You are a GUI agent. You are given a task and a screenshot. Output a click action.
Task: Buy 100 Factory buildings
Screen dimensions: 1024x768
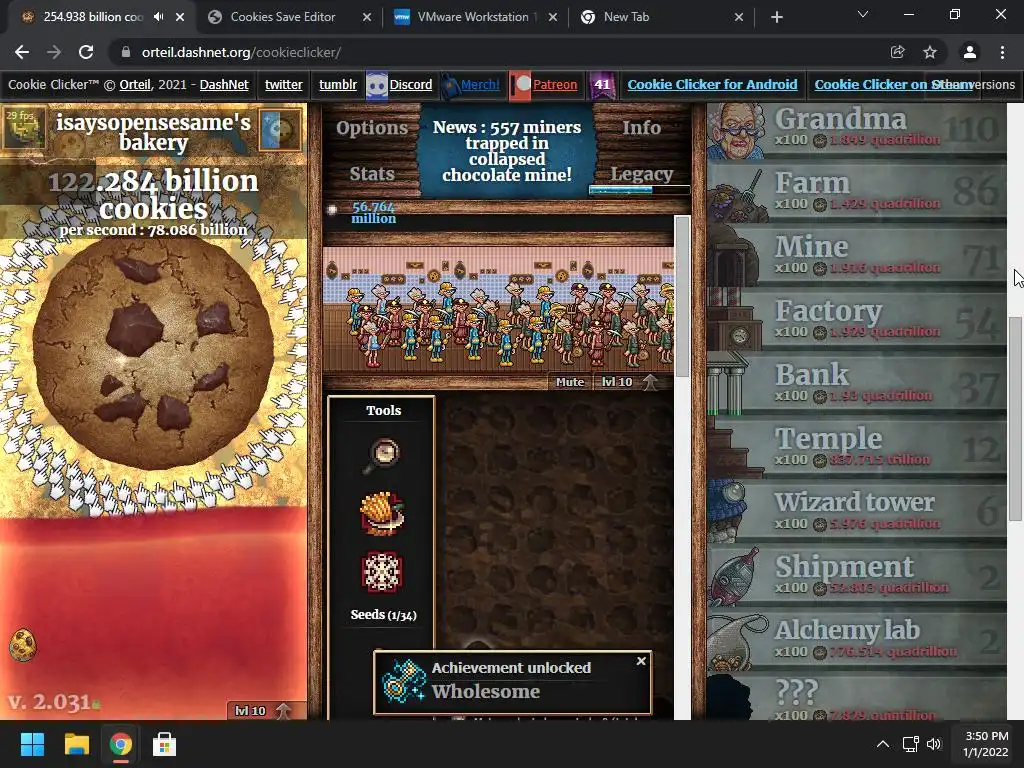[x=856, y=321]
